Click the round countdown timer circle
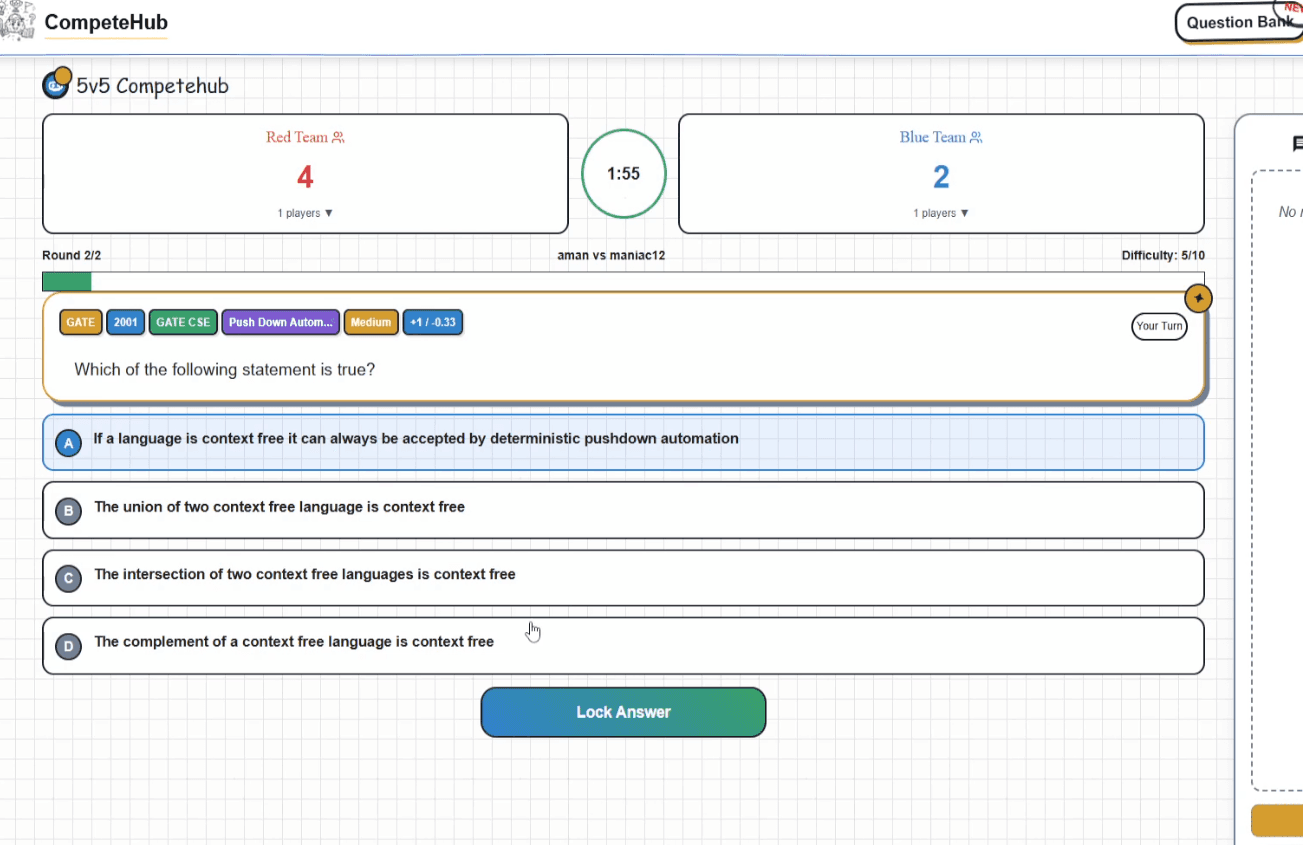Screen dimensions: 1303x845 (623, 174)
